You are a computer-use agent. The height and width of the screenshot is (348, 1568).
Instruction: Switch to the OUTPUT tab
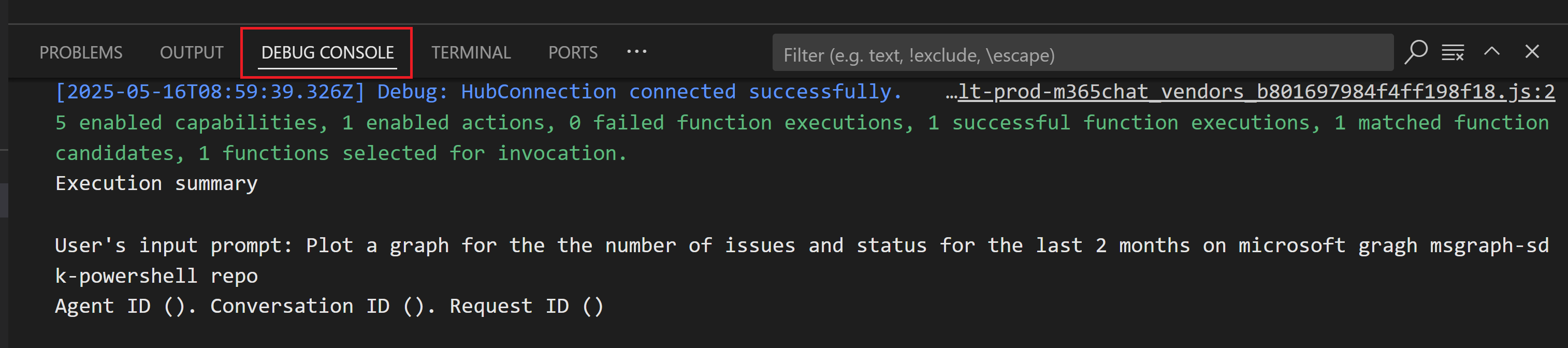click(x=192, y=53)
